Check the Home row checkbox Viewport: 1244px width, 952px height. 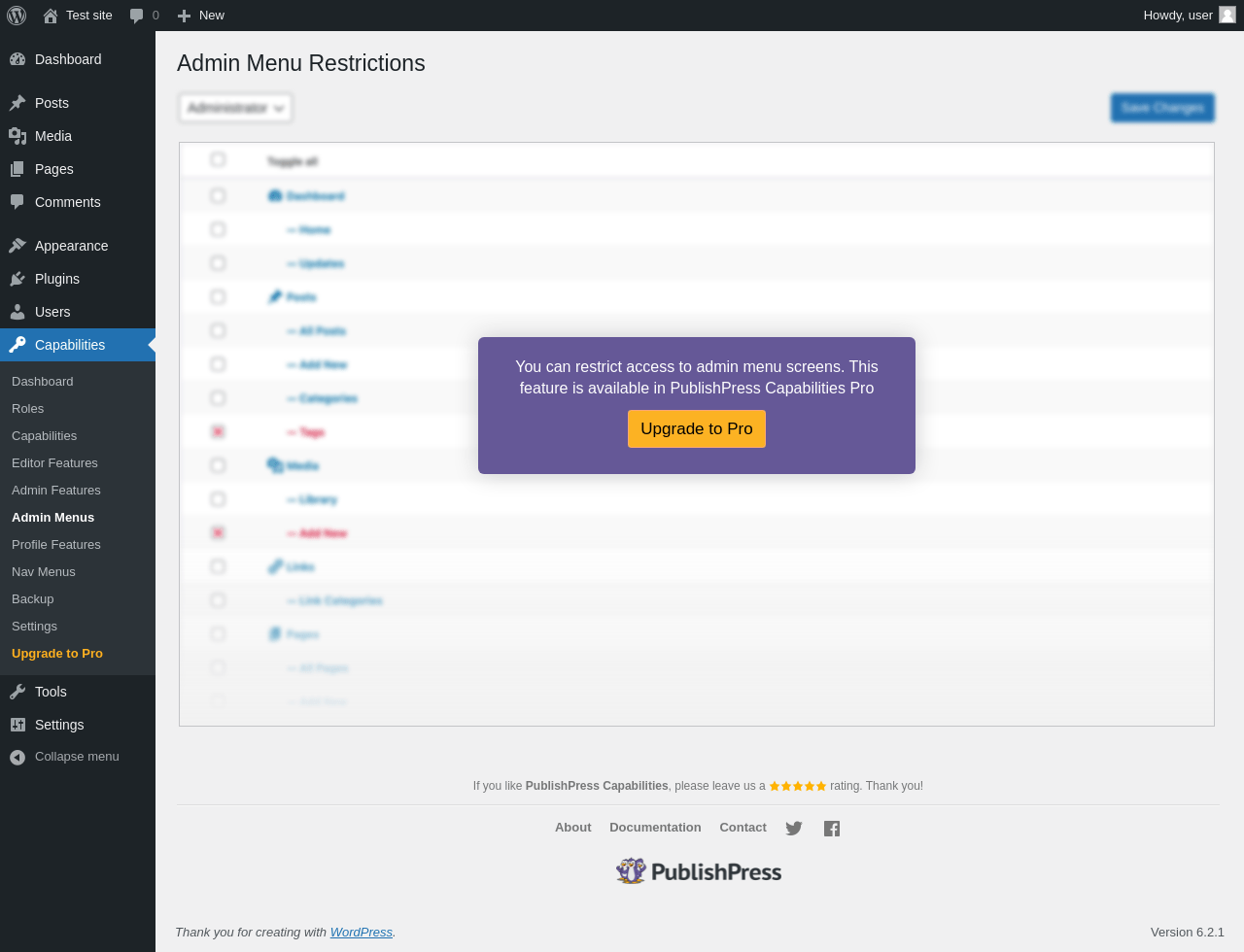click(218, 229)
